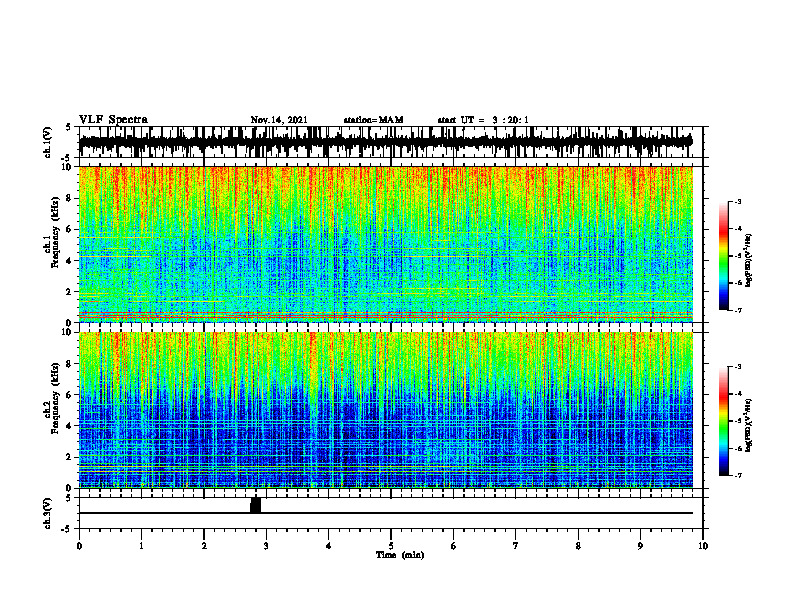Click time axis tick label "0"
Viewport: 792px width, 612px height.
[79, 546]
